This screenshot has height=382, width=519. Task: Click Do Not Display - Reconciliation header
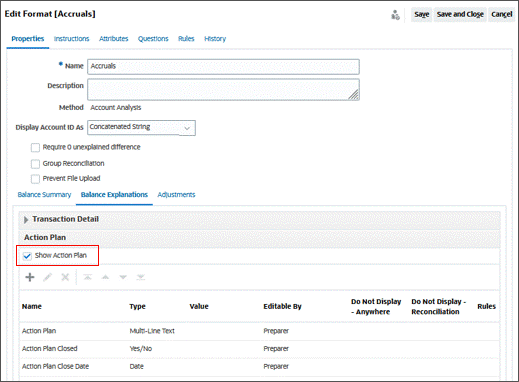coord(438,307)
